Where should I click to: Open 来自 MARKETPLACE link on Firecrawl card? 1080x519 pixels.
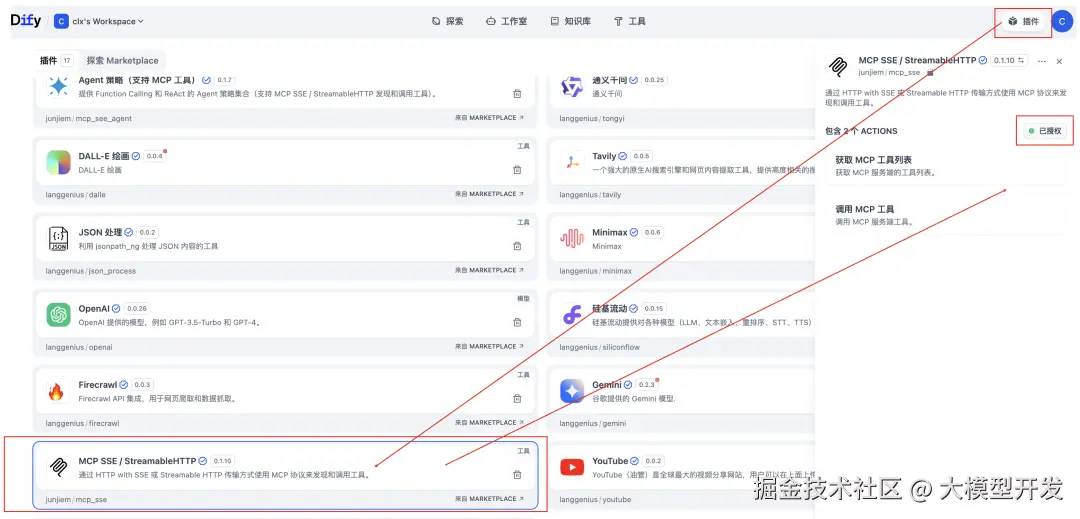pyautogui.click(x=489, y=423)
